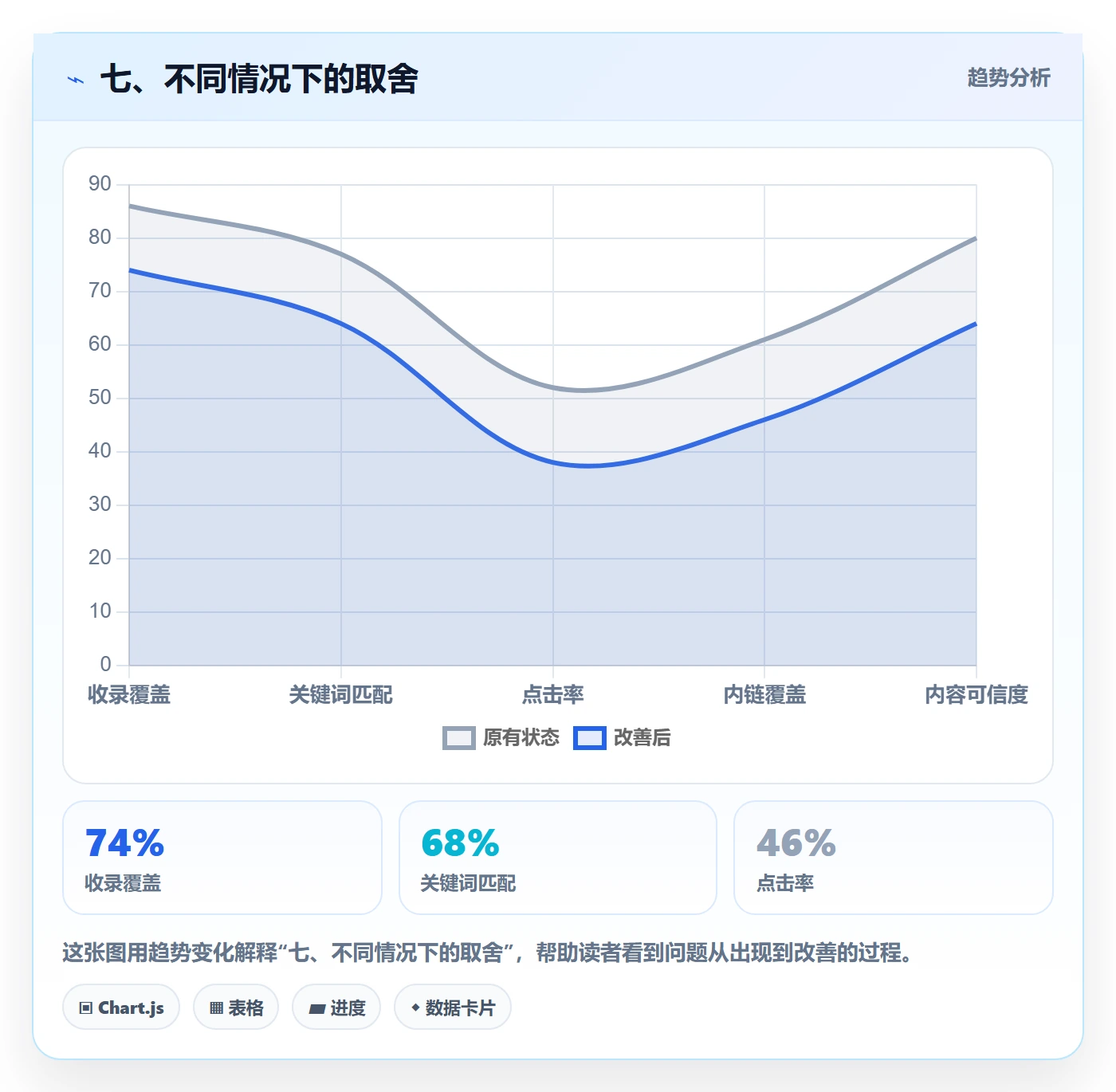The width and height of the screenshot is (1116, 1092).
Task: Click the 90 y-axis tick label
Action: (100, 184)
